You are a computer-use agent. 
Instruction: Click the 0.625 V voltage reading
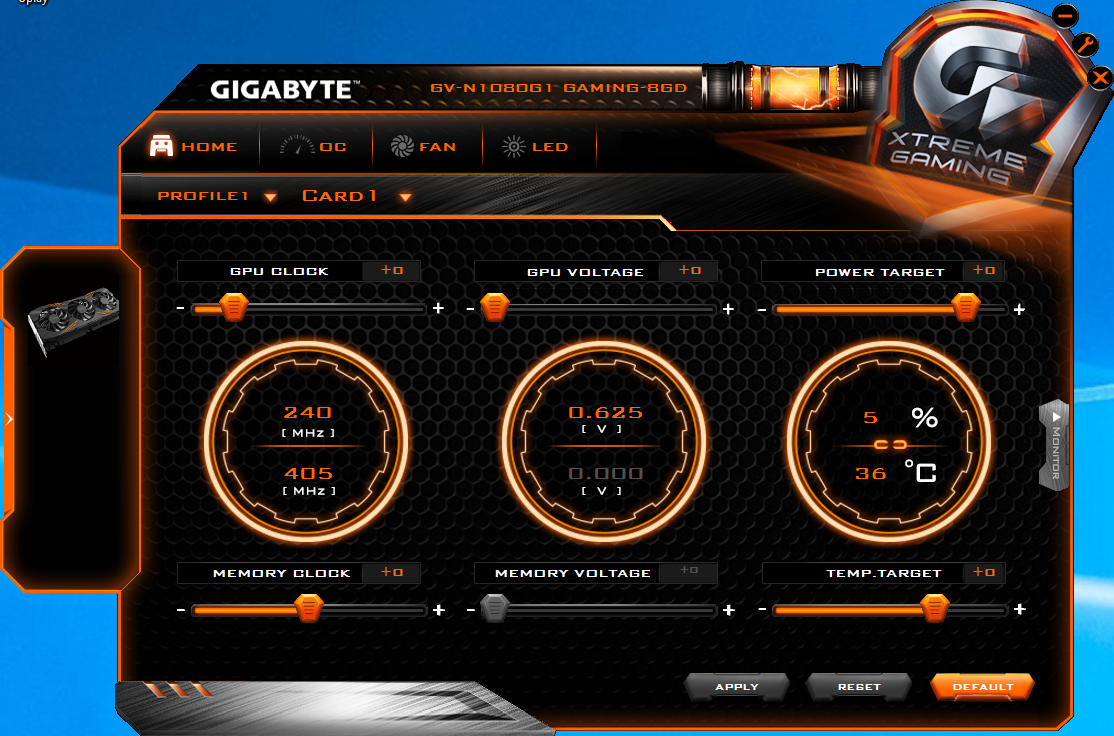tap(605, 413)
